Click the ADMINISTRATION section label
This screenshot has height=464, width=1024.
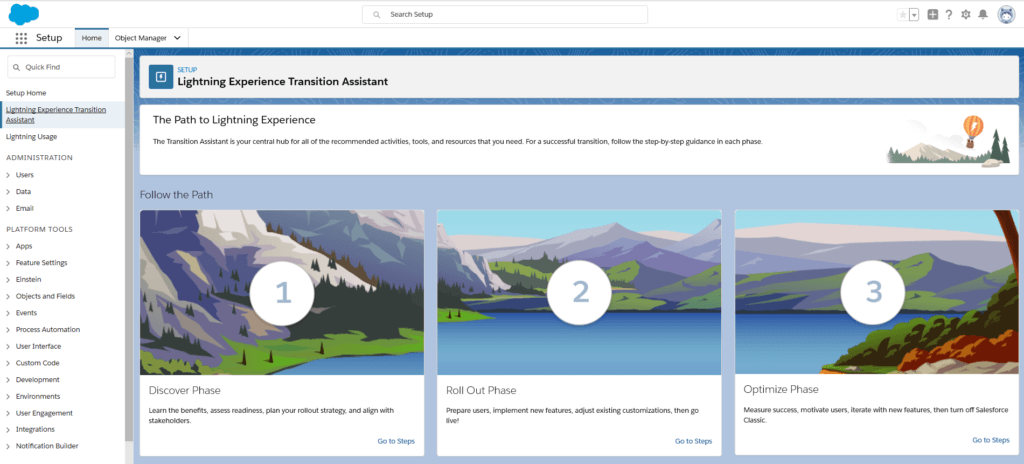pyautogui.click(x=39, y=157)
